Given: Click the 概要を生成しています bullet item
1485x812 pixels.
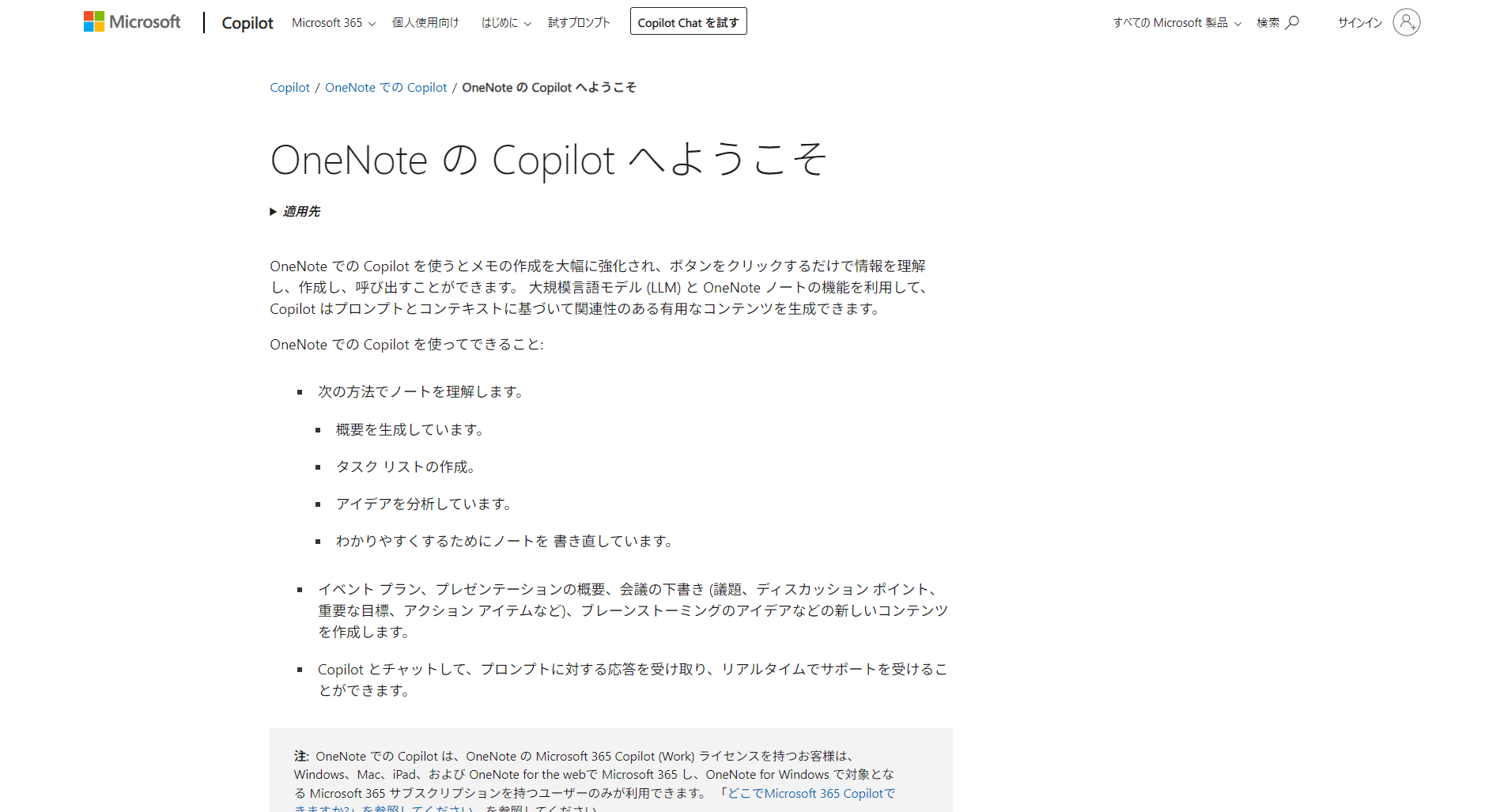Looking at the screenshot, I should (409, 430).
